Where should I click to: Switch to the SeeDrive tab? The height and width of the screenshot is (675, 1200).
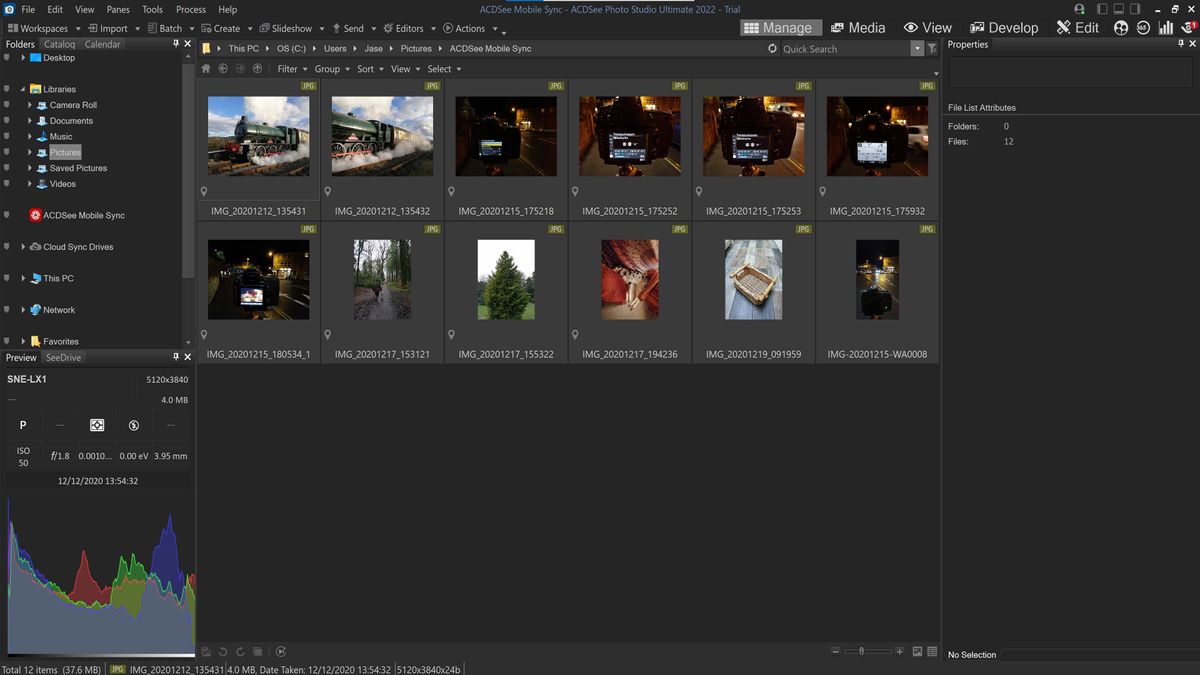click(x=63, y=357)
